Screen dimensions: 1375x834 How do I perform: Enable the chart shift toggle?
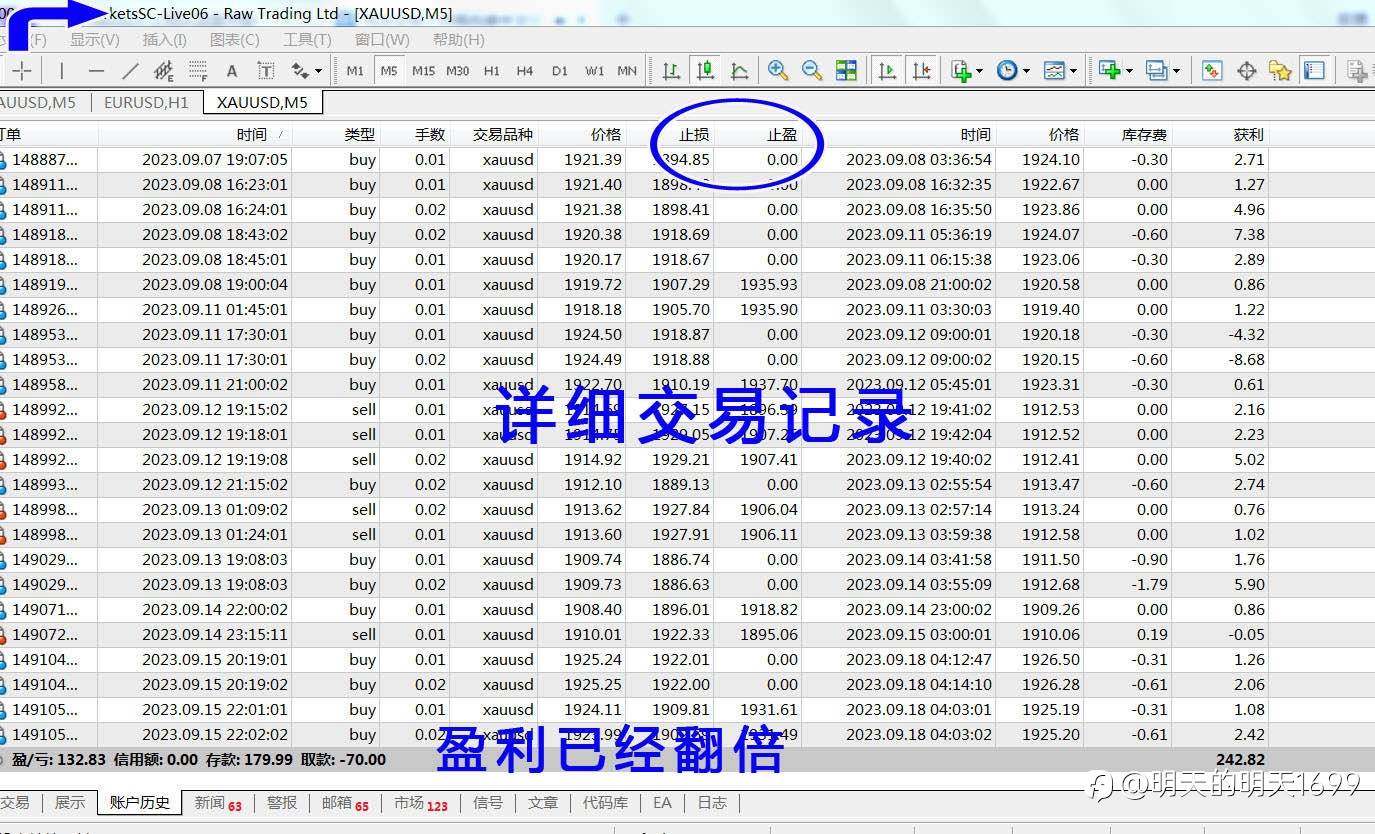pos(921,70)
